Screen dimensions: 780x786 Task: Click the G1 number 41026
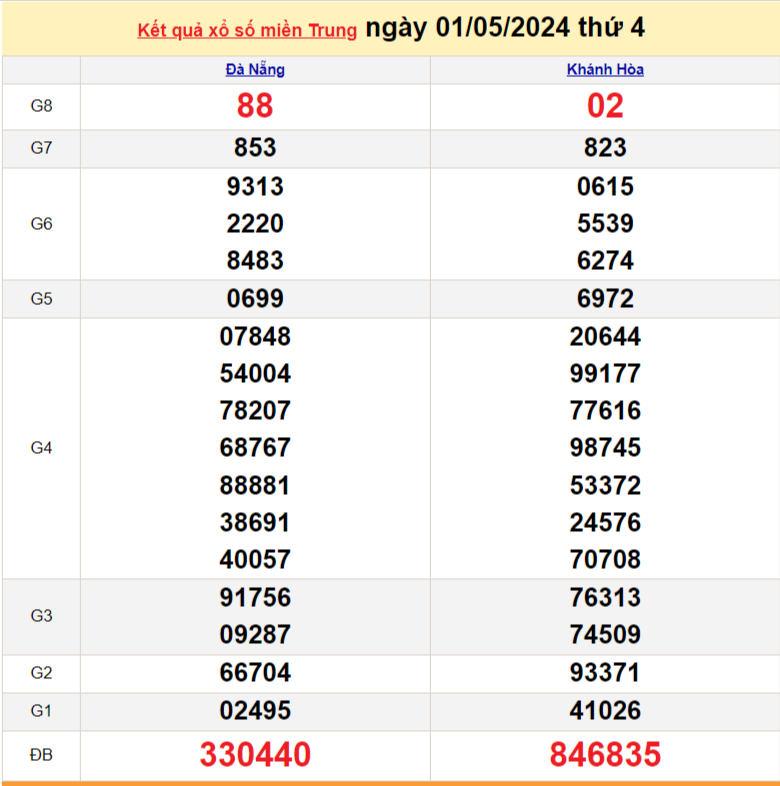pos(605,710)
